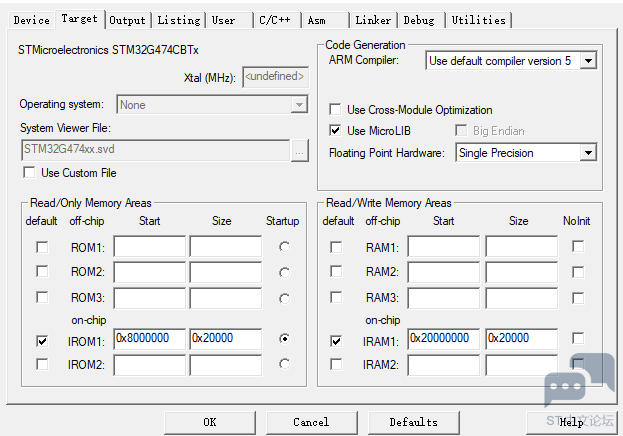Check the RAM1 default checkbox
Screen dimensions: 623x436
pos(336,247)
